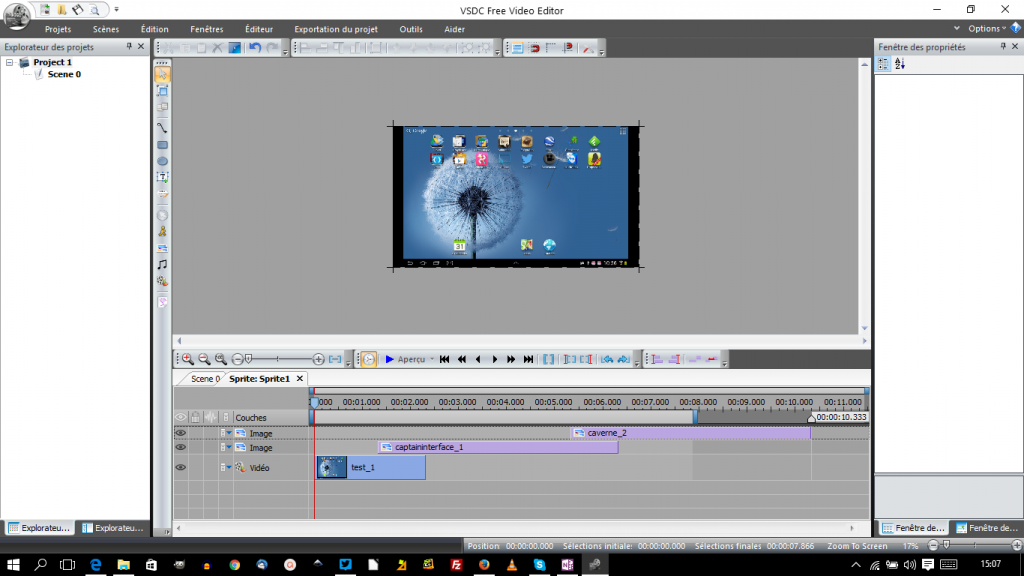Screen dimensions: 1024x576
Task: Select the rectangle shape tool
Action: [x=162, y=145]
